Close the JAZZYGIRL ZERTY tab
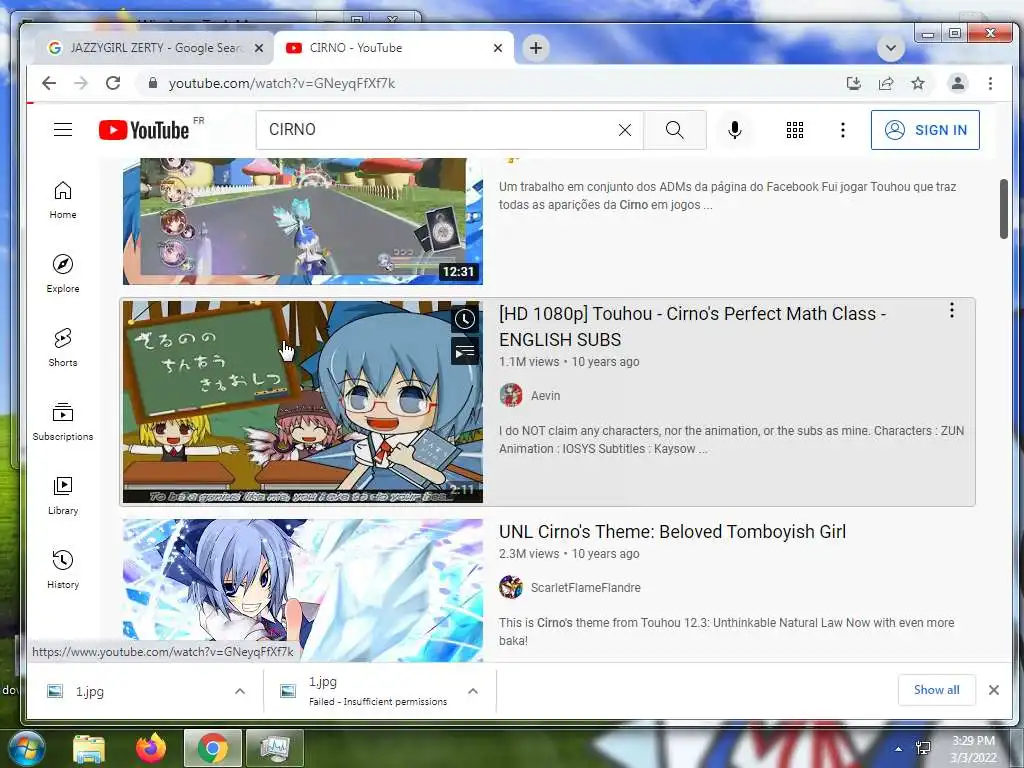The width and height of the screenshot is (1024, 768). click(x=259, y=48)
